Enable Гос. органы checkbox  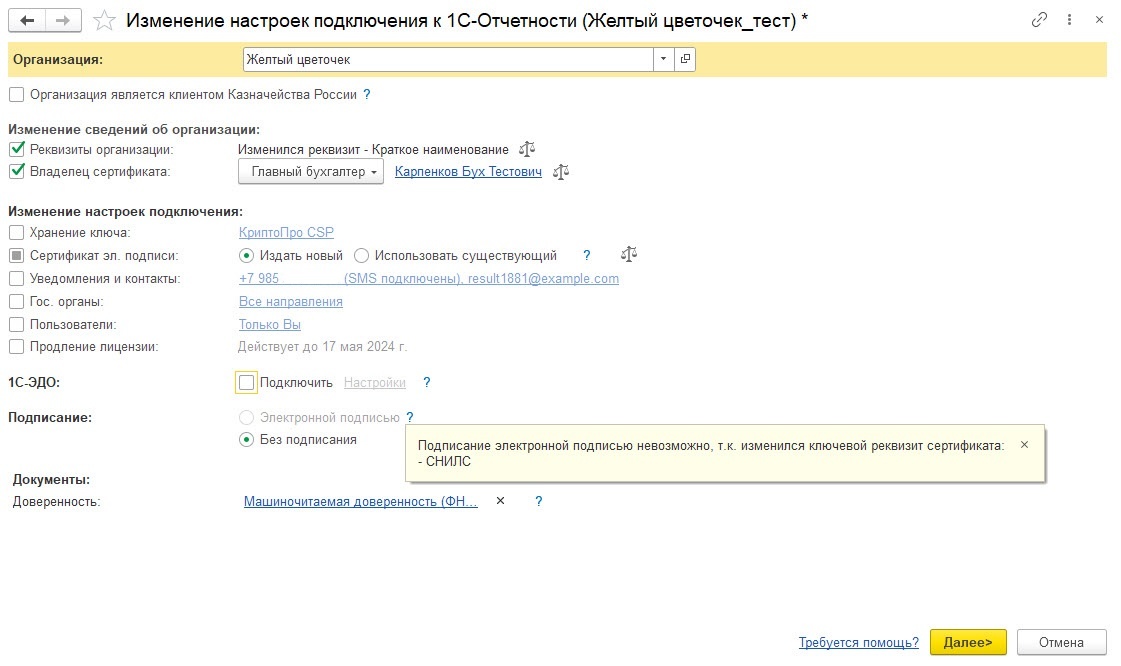pos(16,302)
